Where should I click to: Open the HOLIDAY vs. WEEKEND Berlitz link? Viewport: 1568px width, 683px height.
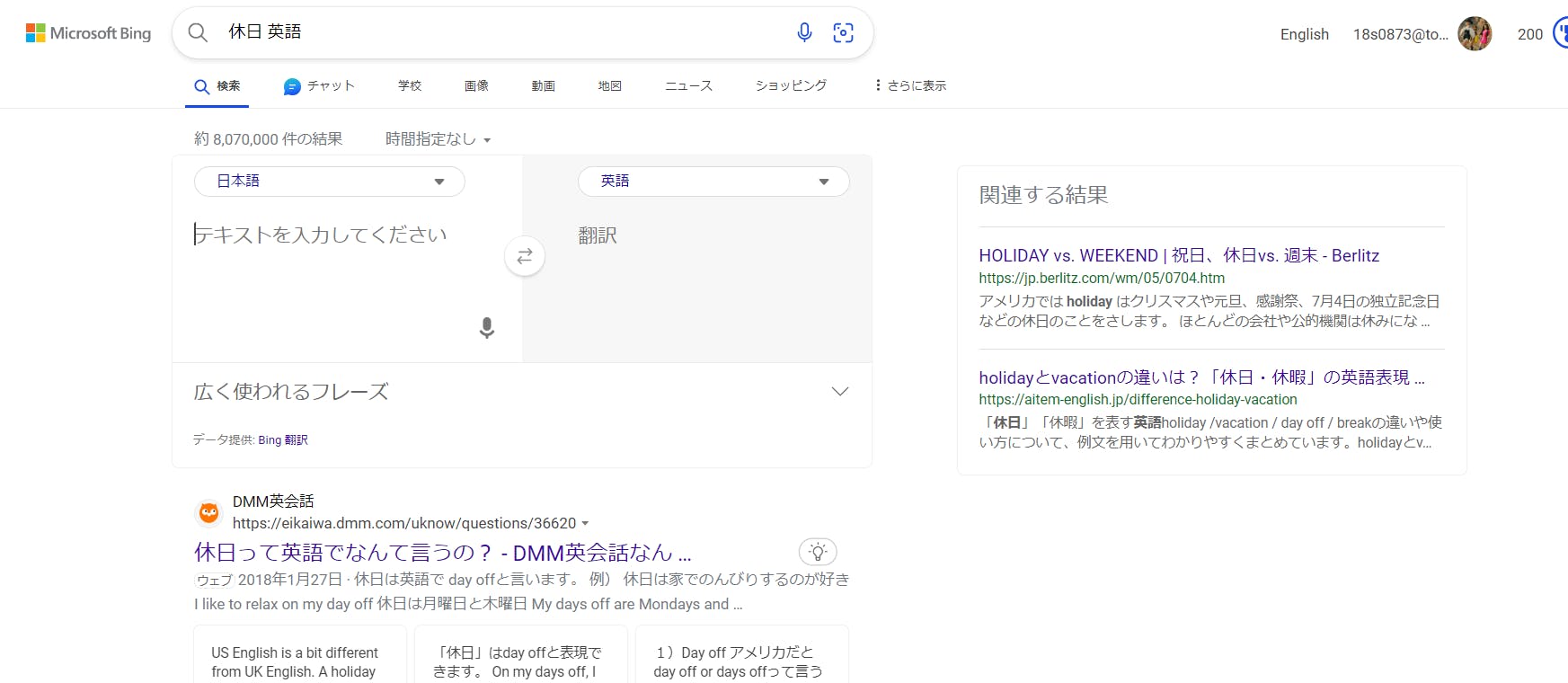click(1178, 255)
